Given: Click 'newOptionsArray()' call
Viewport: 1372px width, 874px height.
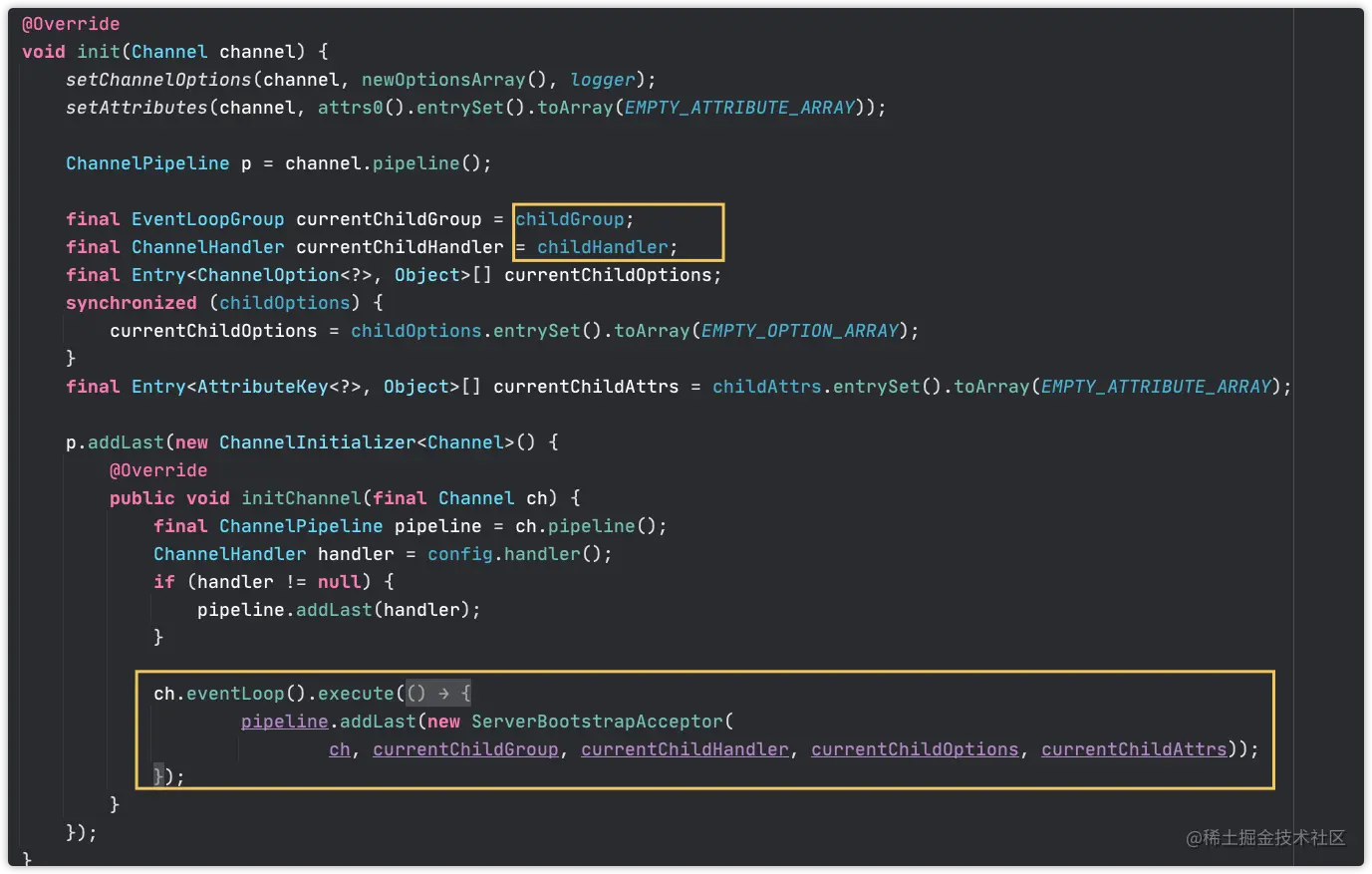Looking at the screenshot, I should pos(454,80).
